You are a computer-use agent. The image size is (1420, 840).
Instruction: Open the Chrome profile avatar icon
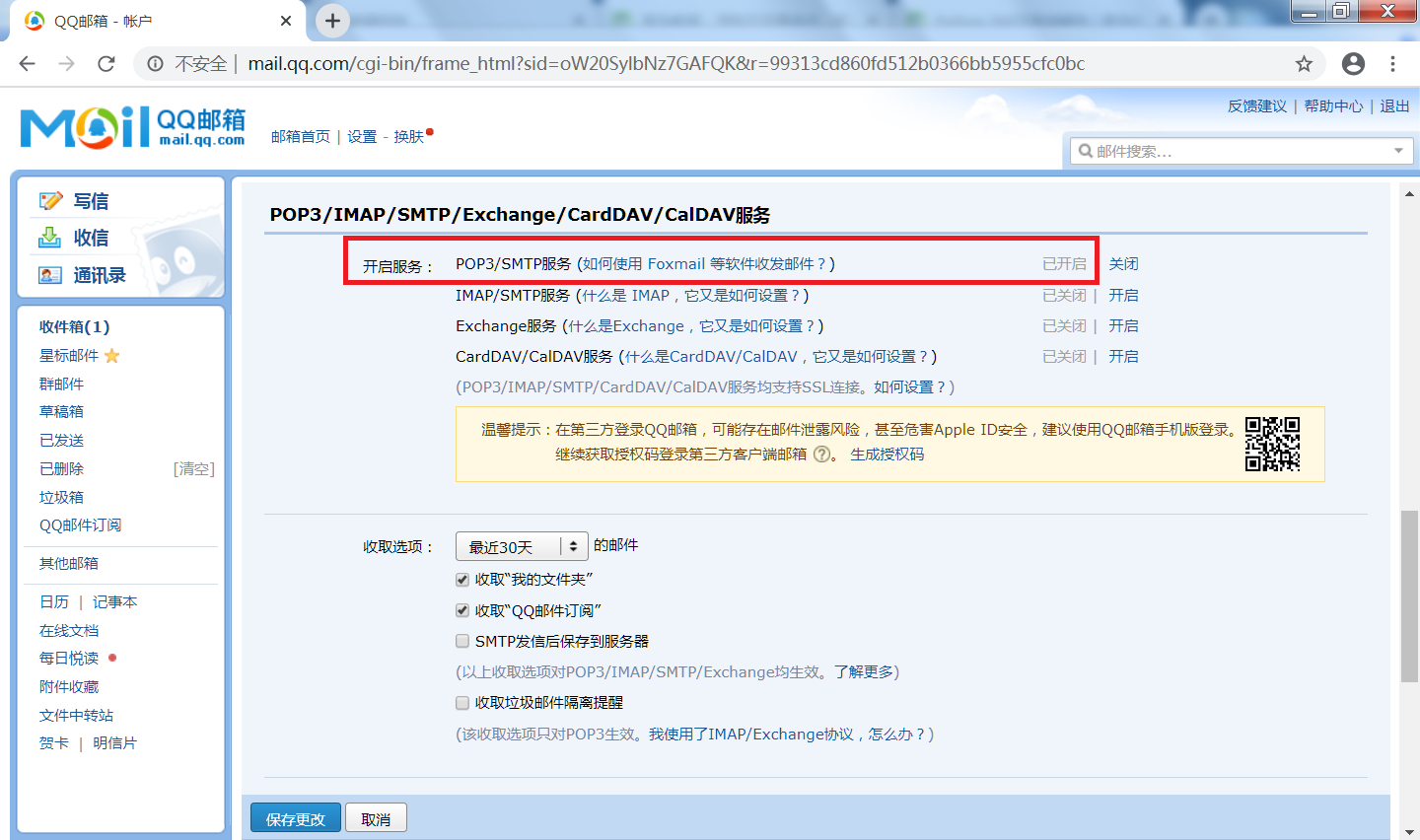pyautogui.click(x=1353, y=63)
